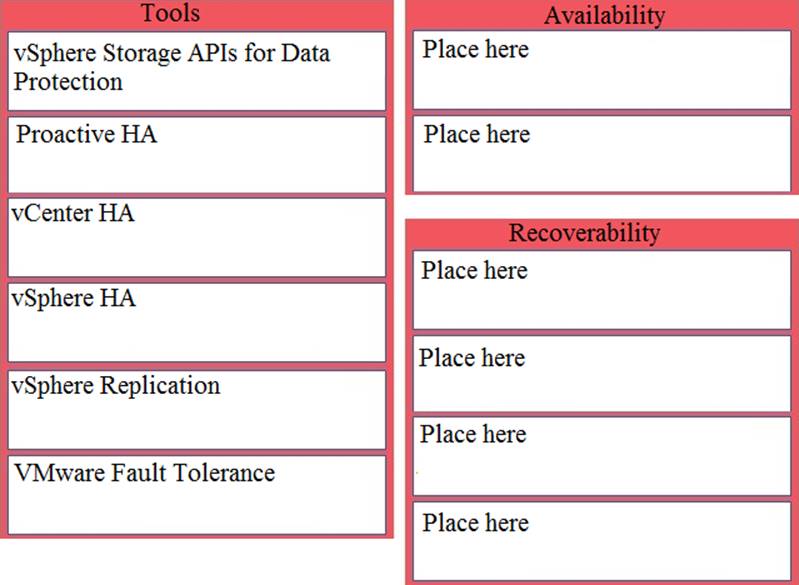
Task: Click the 'Replication' word in vSphere Replication
Action: pos(160,385)
